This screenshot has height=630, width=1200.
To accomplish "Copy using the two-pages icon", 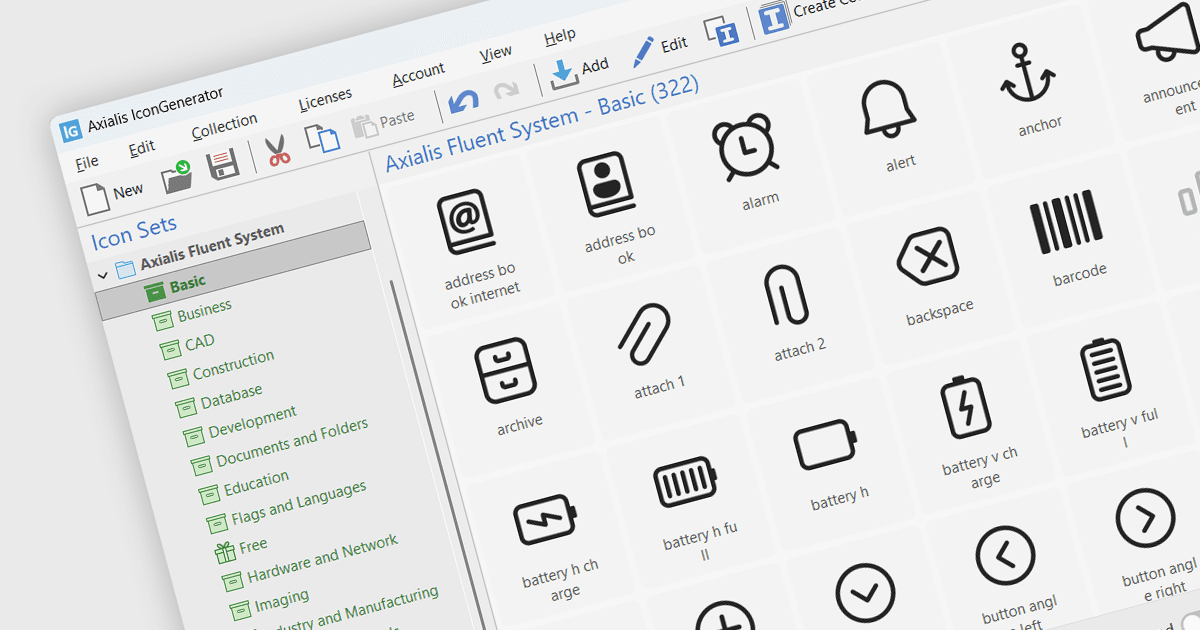I will pyautogui.click(x=323, y=138).
